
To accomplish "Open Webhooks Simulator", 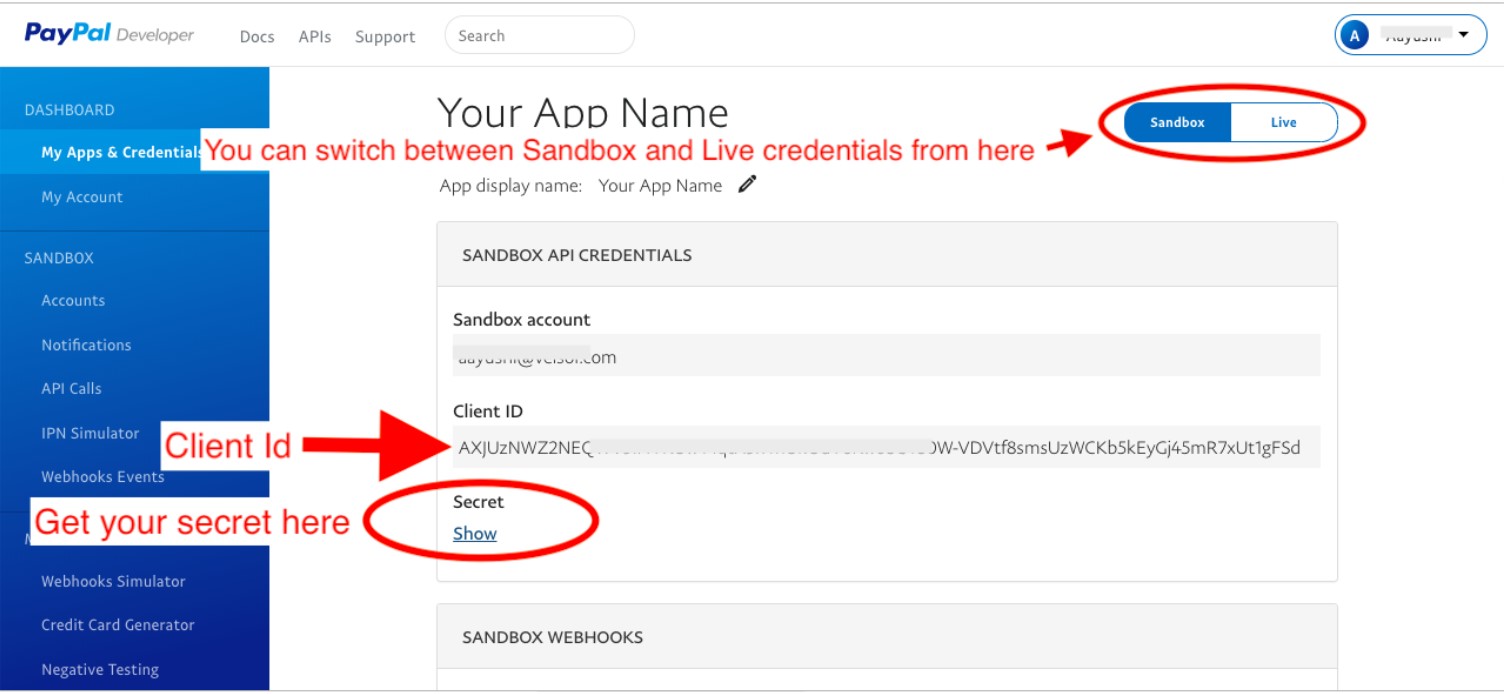I will 113,581.
